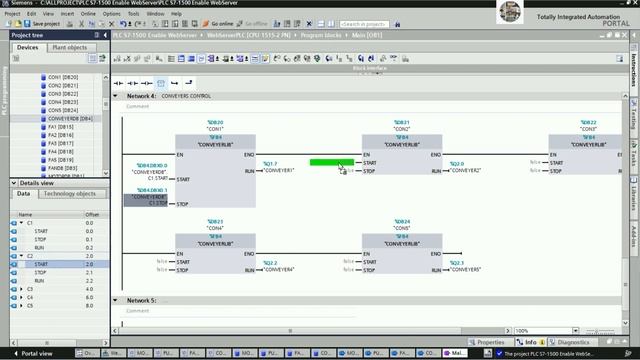Screen dimensions: 640x360
Task: Select CONVEYERDB [DB4] in the project tree
Action: [x=70, y=118]
